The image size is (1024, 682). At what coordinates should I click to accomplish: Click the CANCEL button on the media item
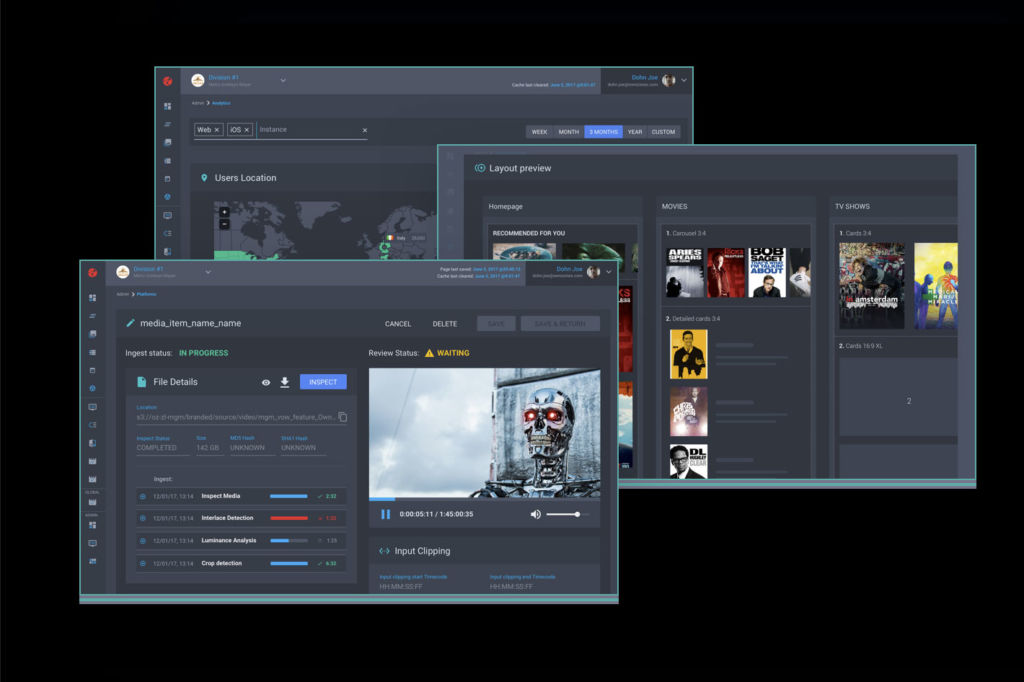coord(398,324)
